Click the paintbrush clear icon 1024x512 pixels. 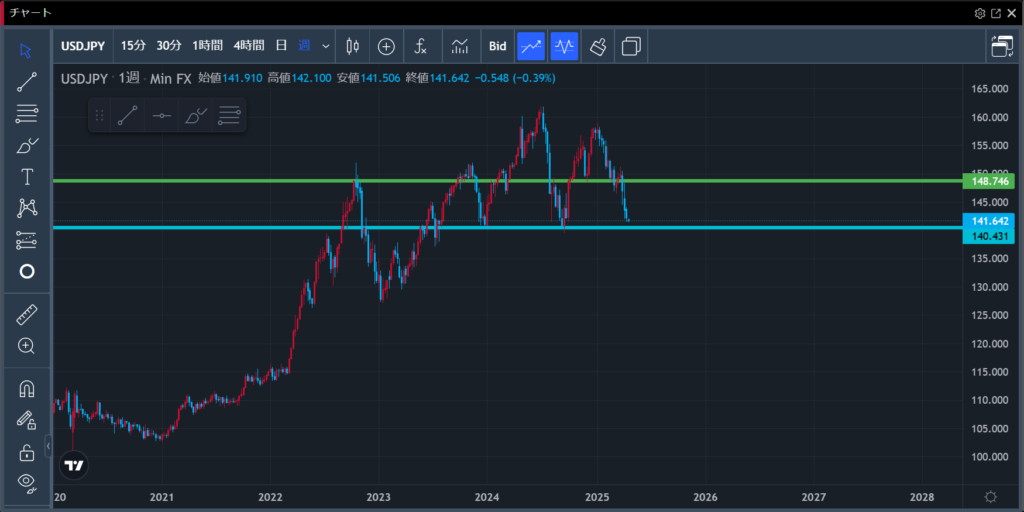598,46
